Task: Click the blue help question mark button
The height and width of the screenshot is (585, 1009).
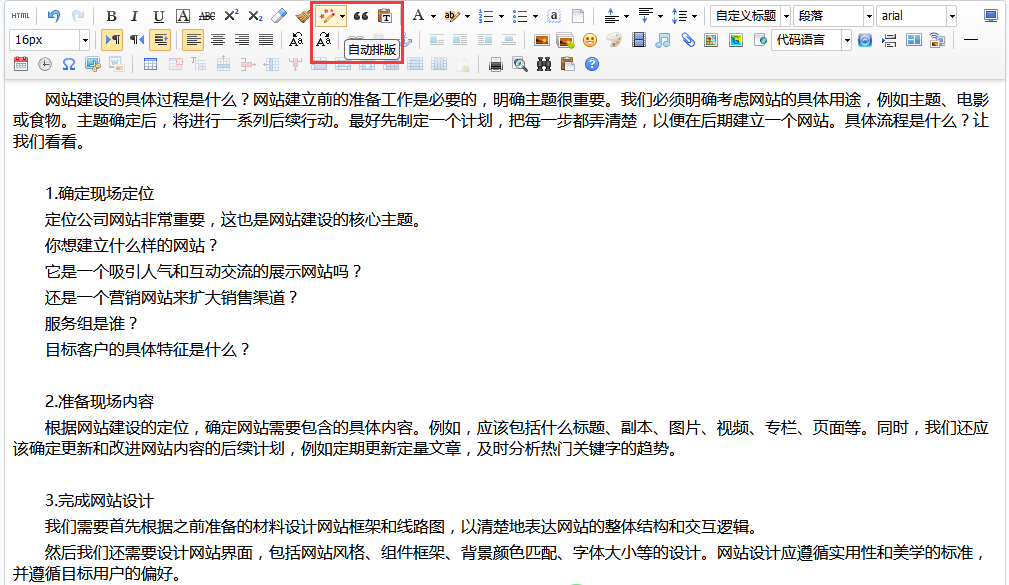Action: pos(592,65)
